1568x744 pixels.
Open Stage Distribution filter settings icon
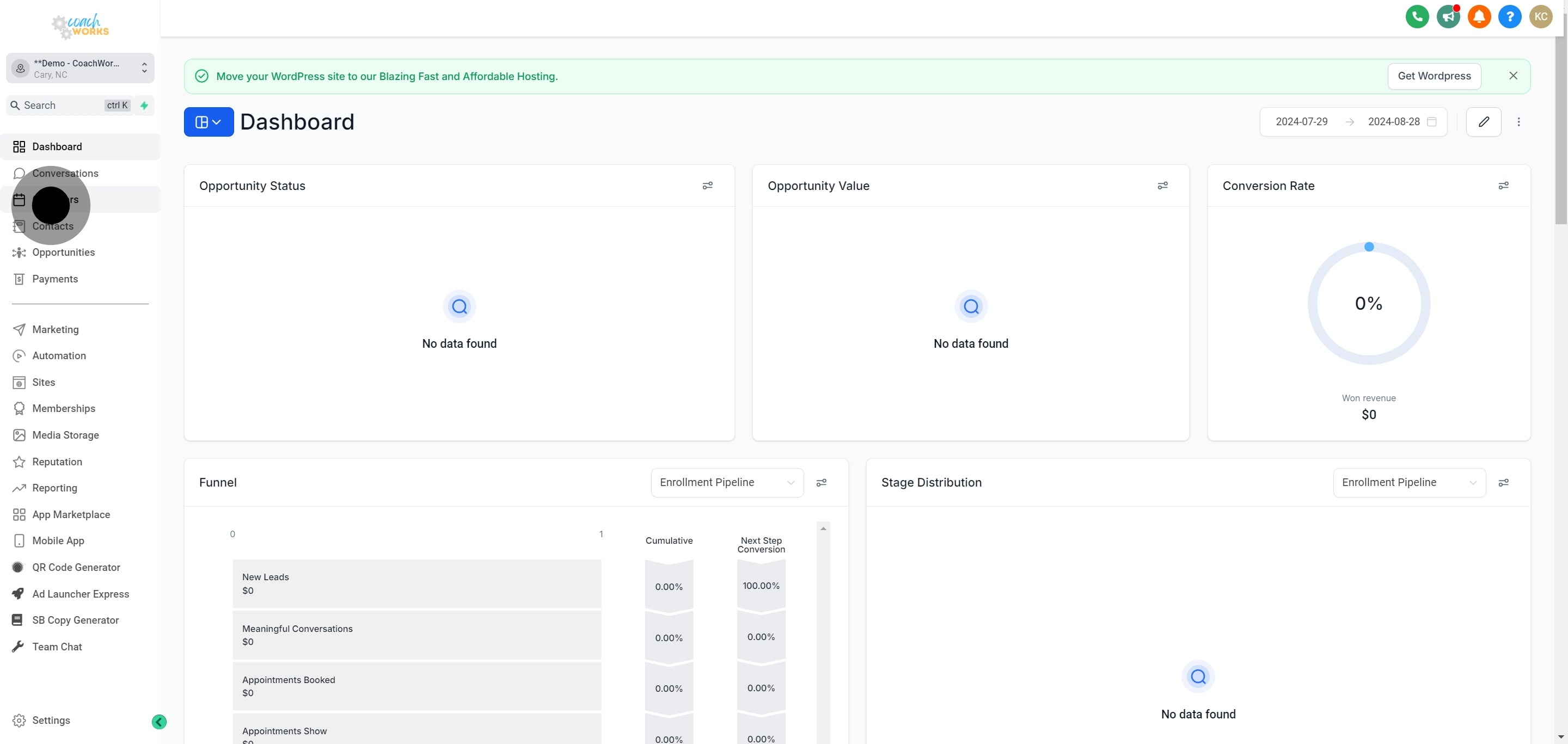(x=1503, y=482)
